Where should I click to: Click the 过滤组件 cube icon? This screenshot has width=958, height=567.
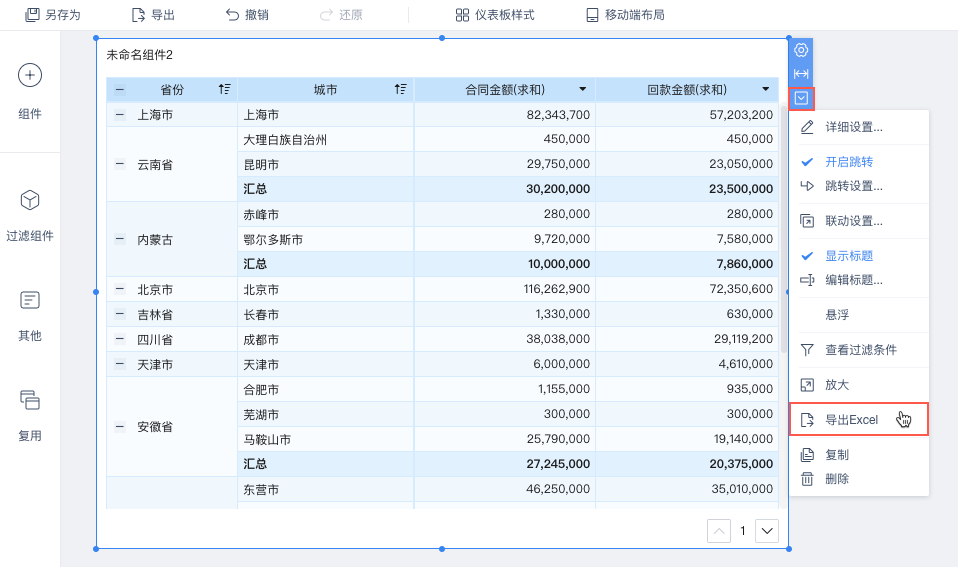point(30,200)
